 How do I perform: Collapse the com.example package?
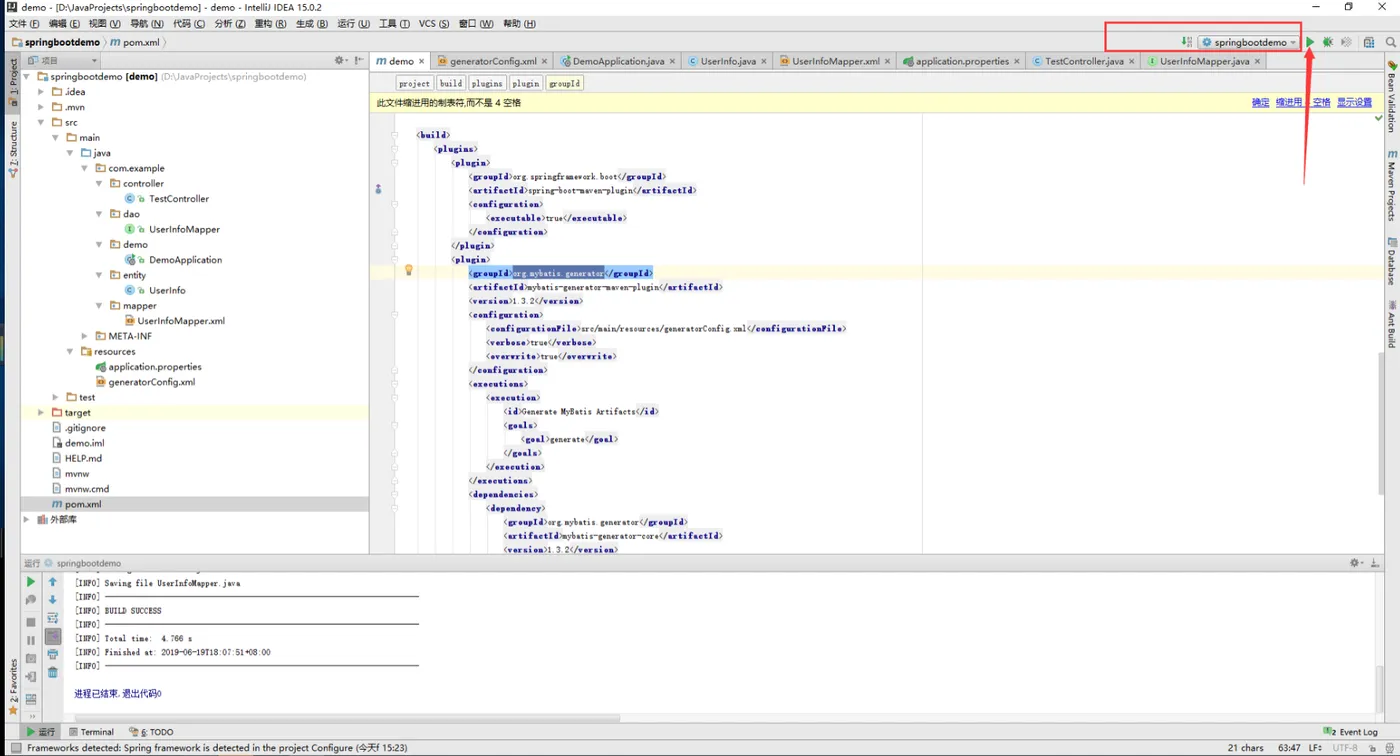[85, 168]
